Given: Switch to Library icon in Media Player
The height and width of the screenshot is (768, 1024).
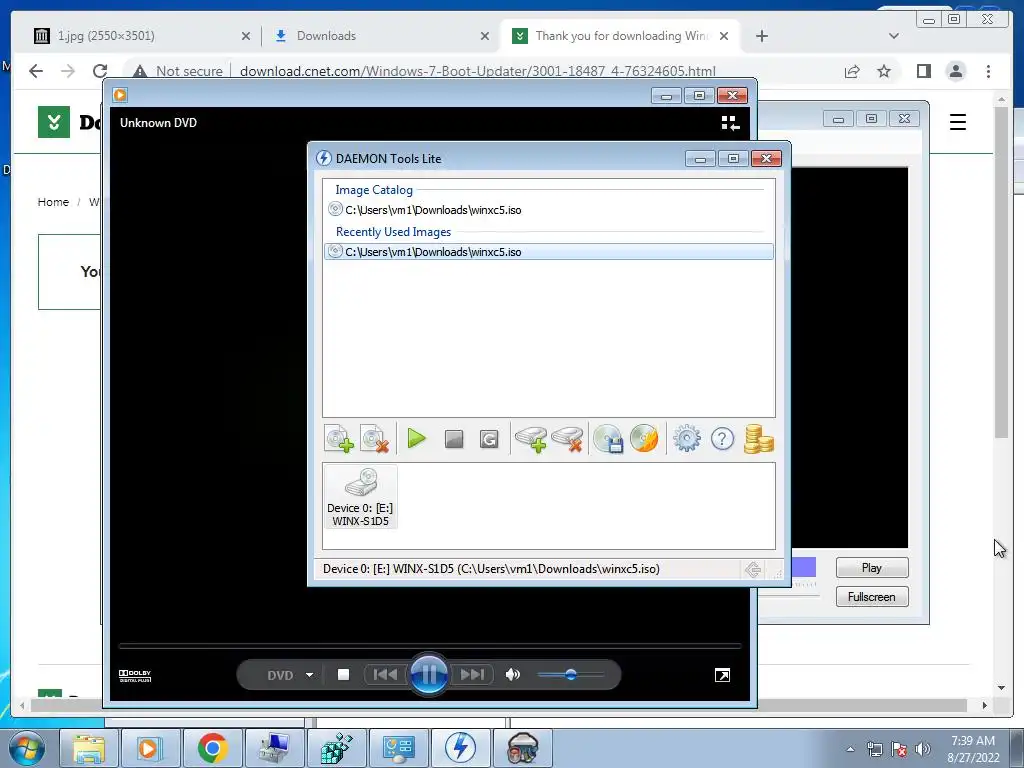Looking at the screenshot, I should pyautogui.click(x=730, y=123).
